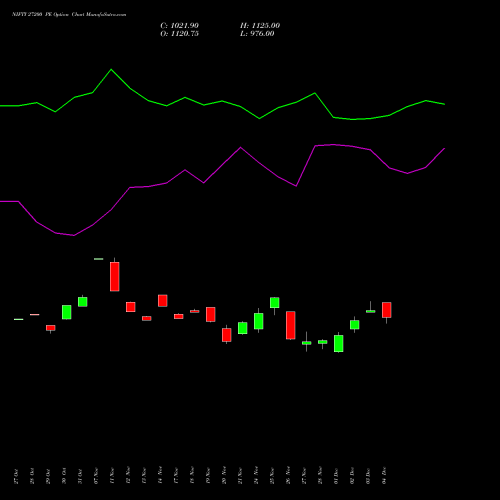The height and width of the screenshot is (500, 500).
Task: Click the 19 Nov date label
Action: [x=208, y=476]
